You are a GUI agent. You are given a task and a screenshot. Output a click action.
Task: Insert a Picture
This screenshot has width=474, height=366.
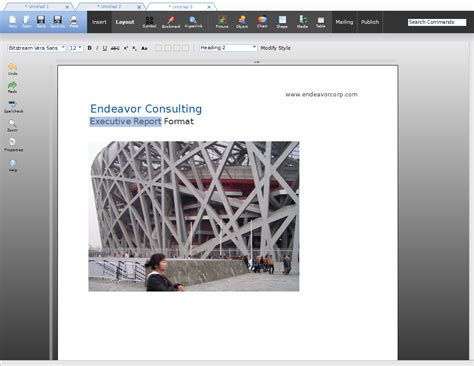pos(222,22)
